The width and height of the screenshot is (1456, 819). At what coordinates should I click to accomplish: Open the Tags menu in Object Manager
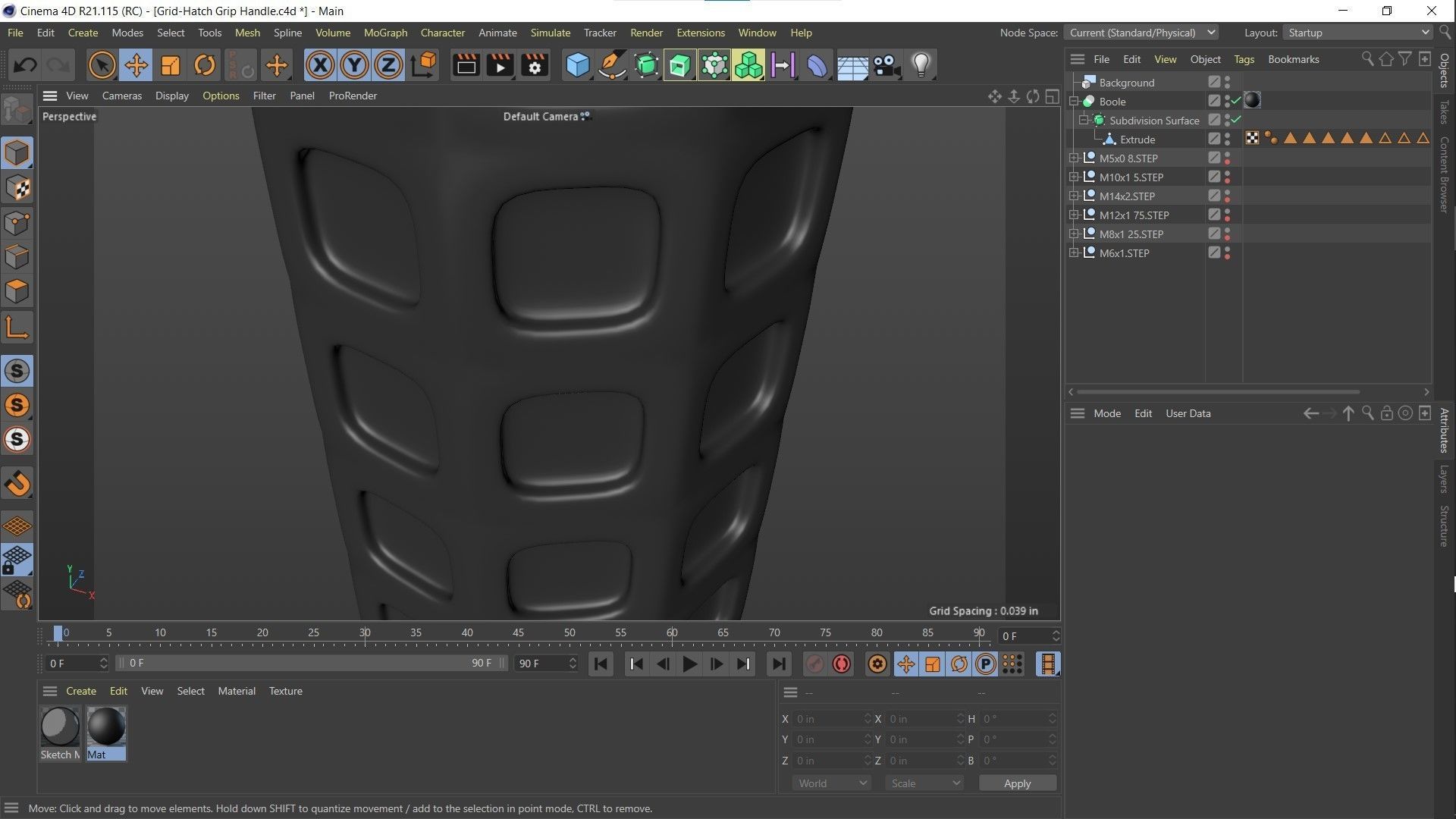1244,59
